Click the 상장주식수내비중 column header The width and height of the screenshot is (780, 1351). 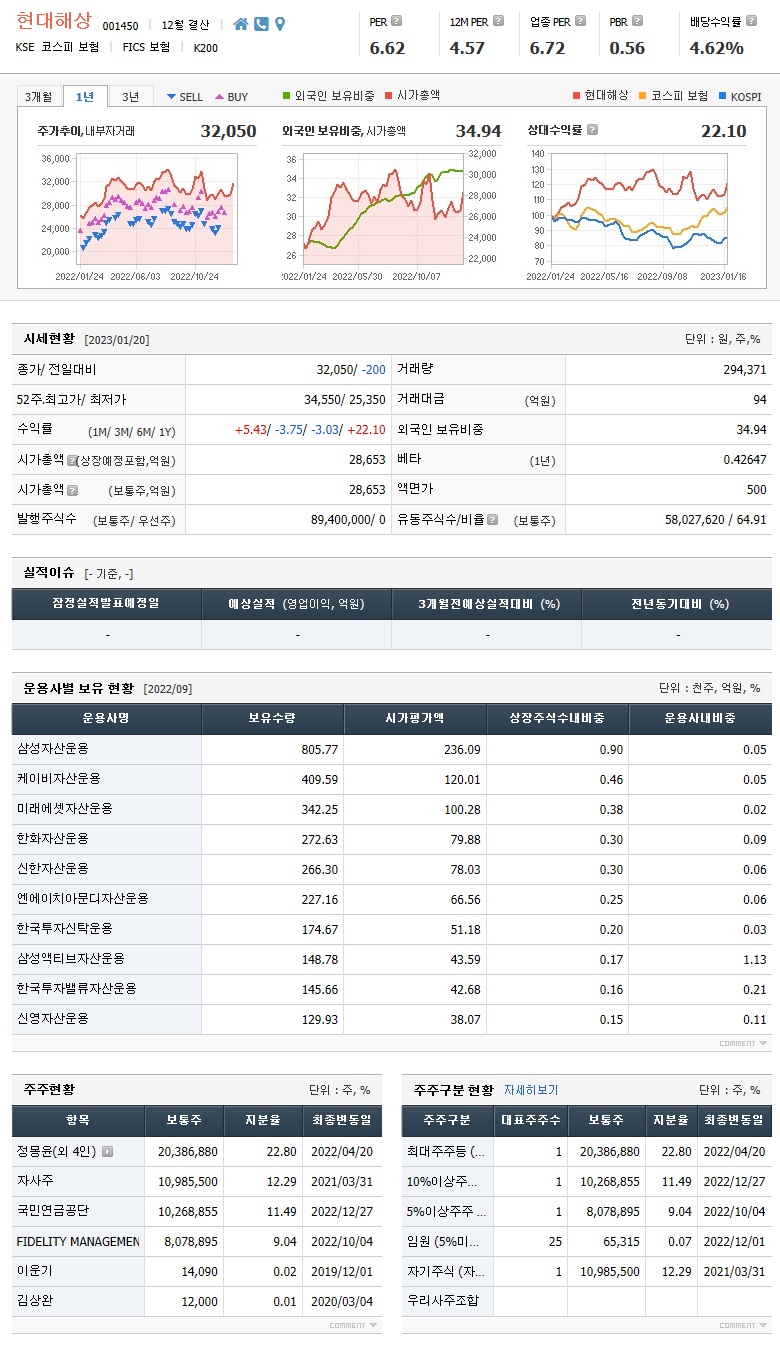click(x=557, y=718)
